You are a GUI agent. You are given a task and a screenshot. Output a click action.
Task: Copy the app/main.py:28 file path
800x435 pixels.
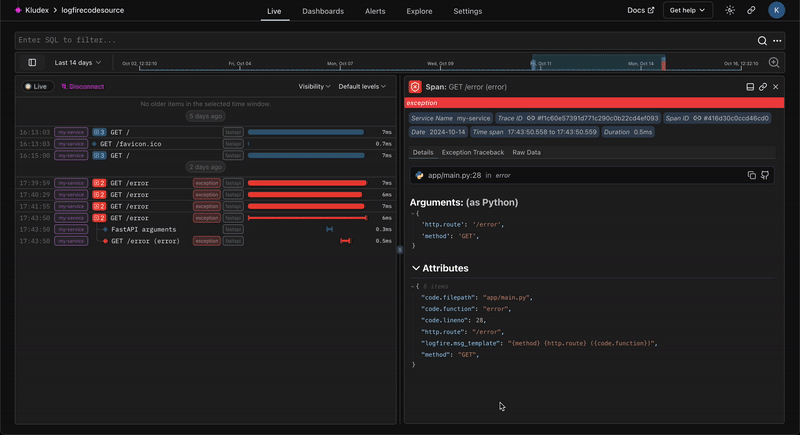click(751, 175)
